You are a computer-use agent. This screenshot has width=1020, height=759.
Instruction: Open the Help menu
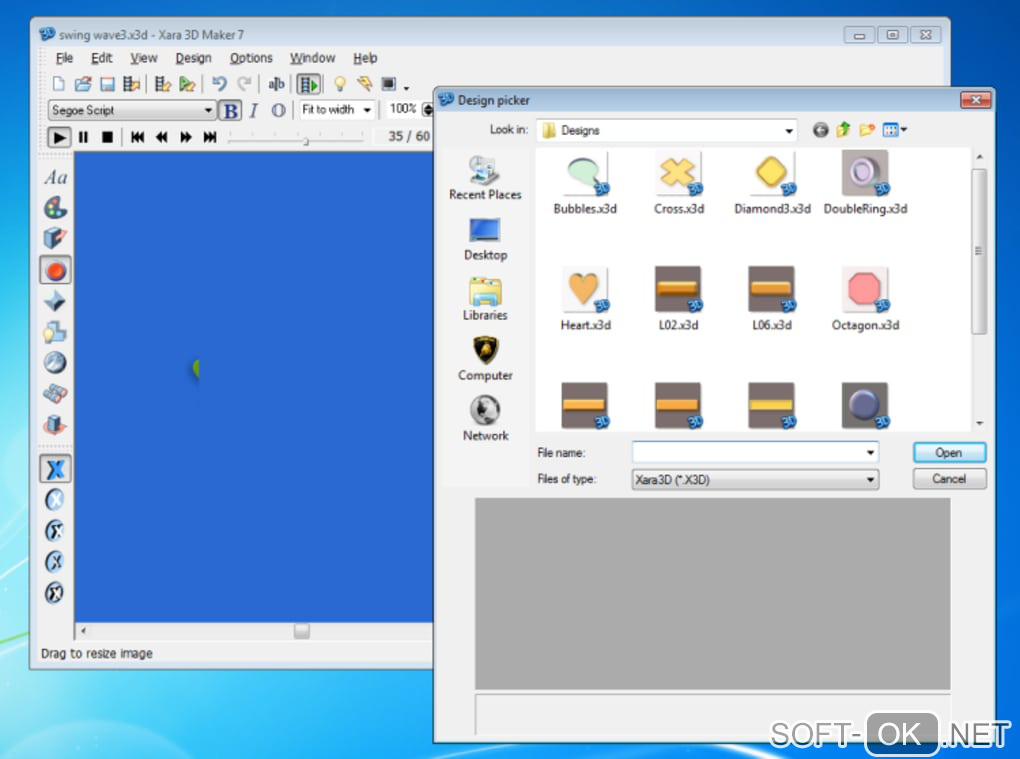point(365,58)
